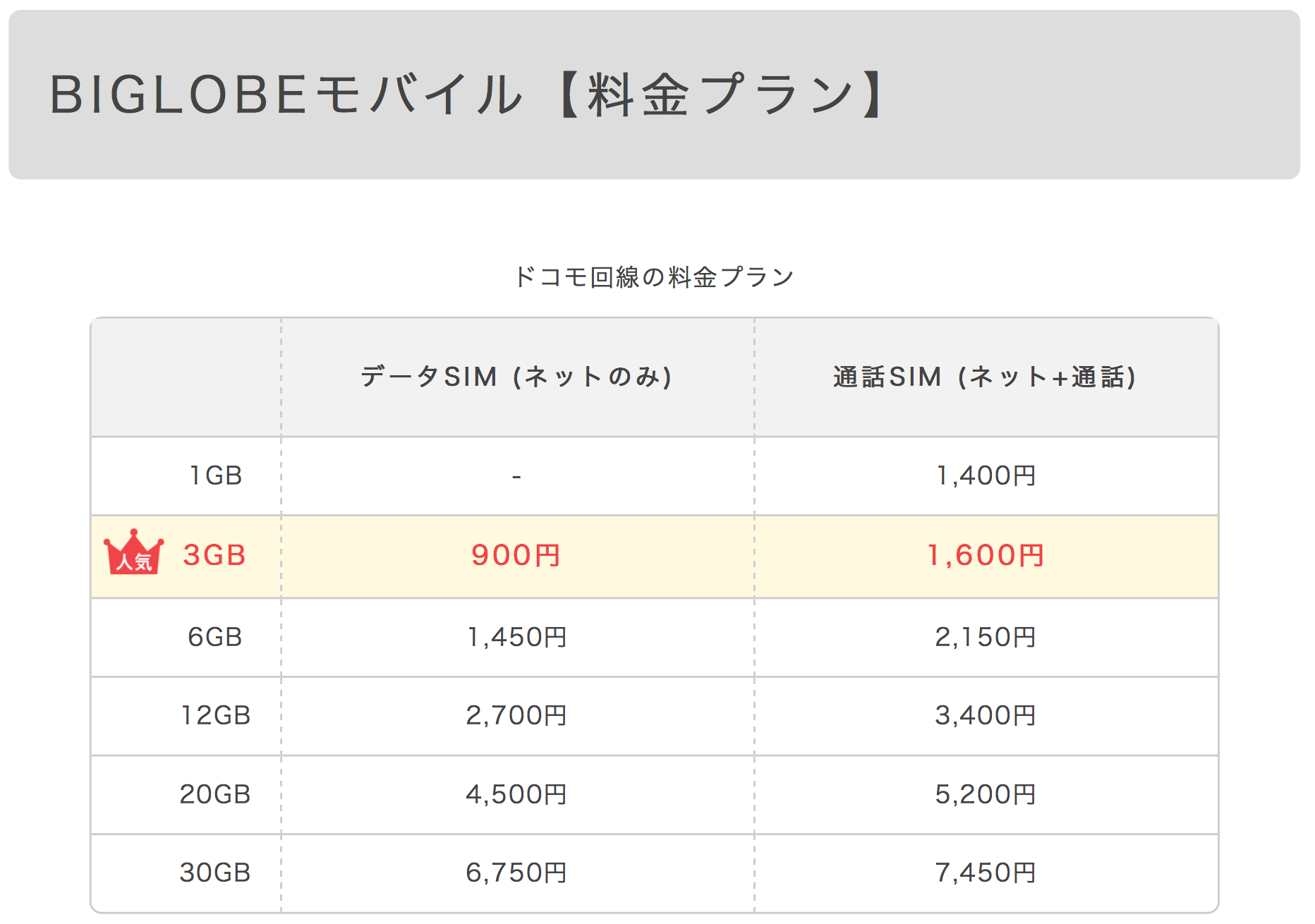Select the データSIM (ネットのみ) column header
This screenshot has height=924, width=1315.
(x=516, y=377)
